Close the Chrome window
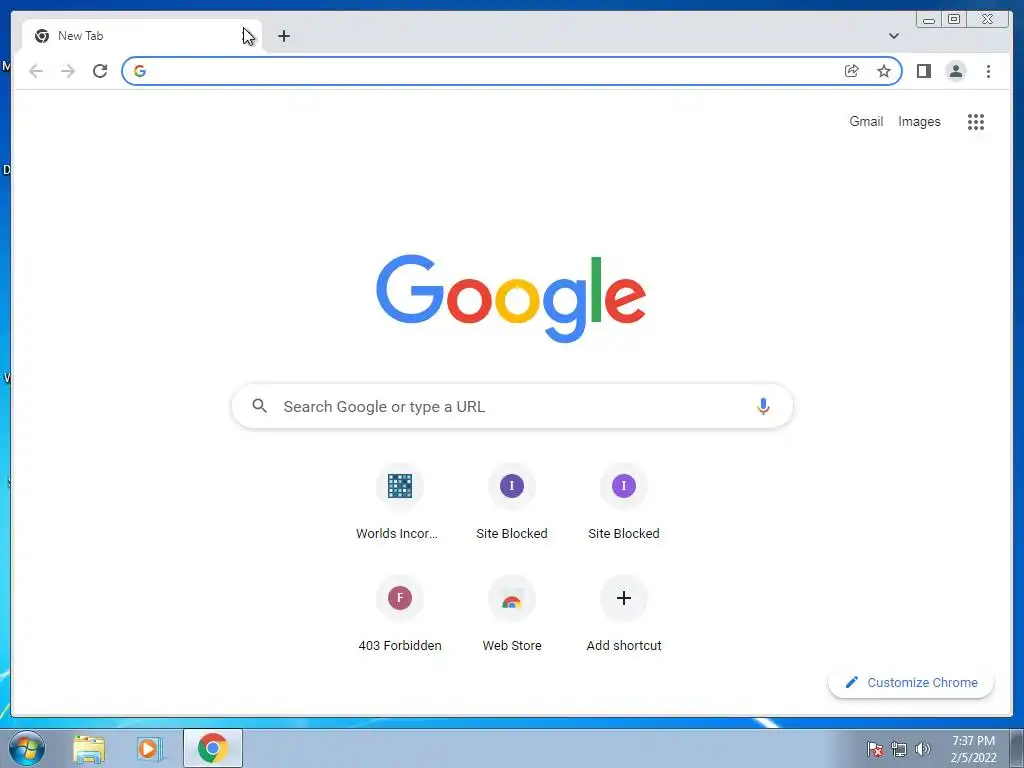1024x768 pixels. (988, 20)
